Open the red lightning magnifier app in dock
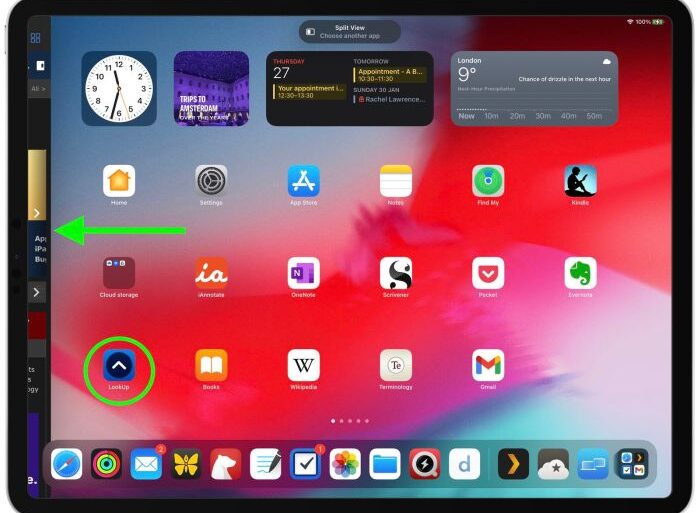 click(425, 464)
